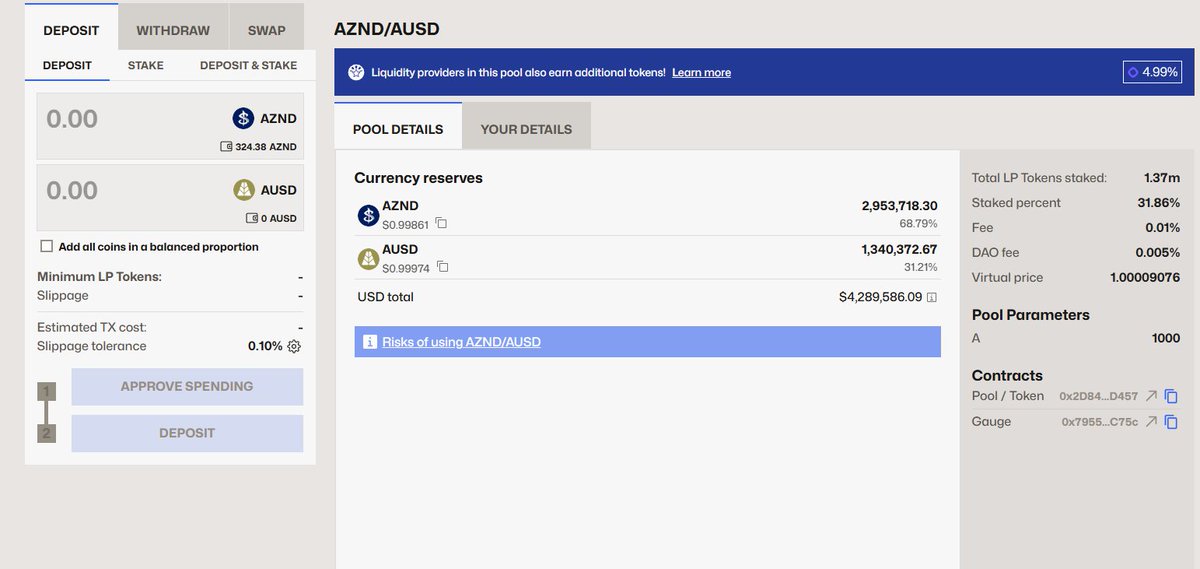
Task: Click the DAO fee value 0.005%
Action: 1158,252
